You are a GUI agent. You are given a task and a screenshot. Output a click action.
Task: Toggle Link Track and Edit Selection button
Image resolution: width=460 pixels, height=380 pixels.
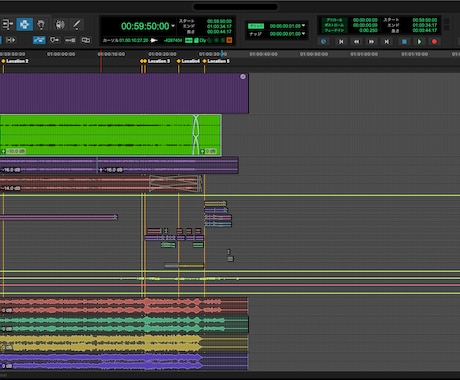click(x=54, y=40)
